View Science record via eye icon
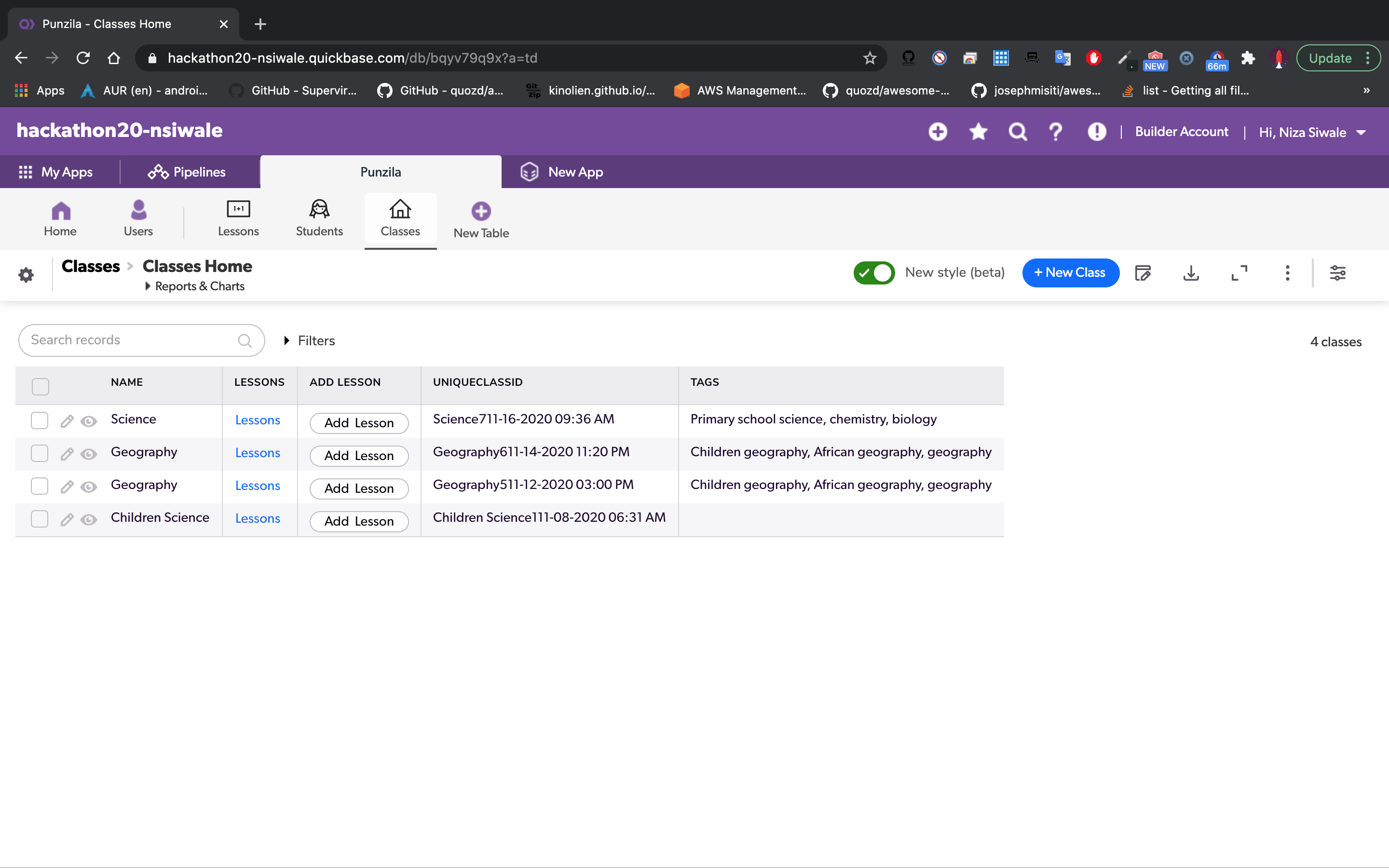Screen dimensions: 1389x868 (x=88, y=421)
